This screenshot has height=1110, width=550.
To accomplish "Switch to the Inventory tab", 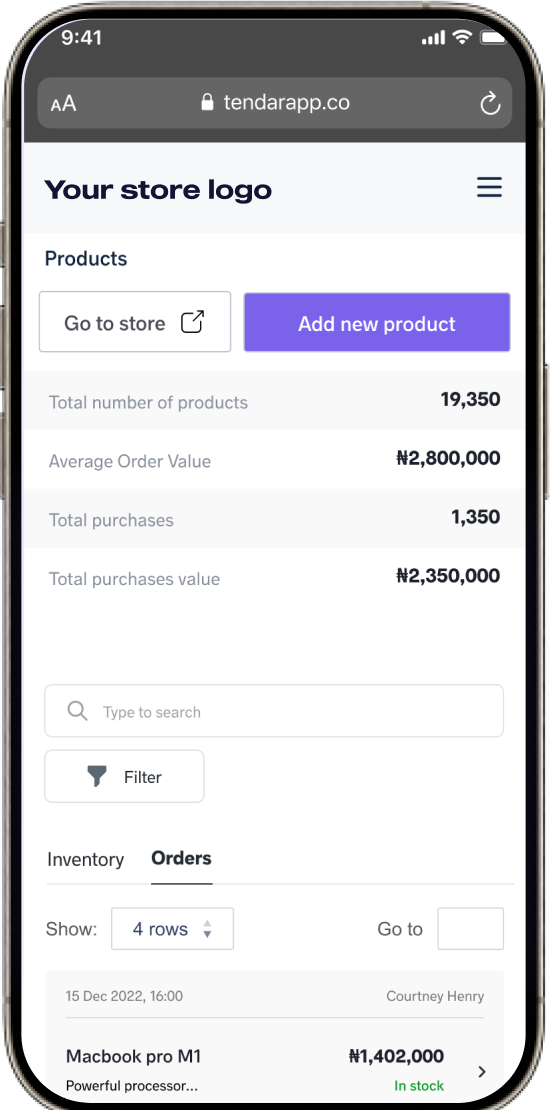I will point(86,859).
